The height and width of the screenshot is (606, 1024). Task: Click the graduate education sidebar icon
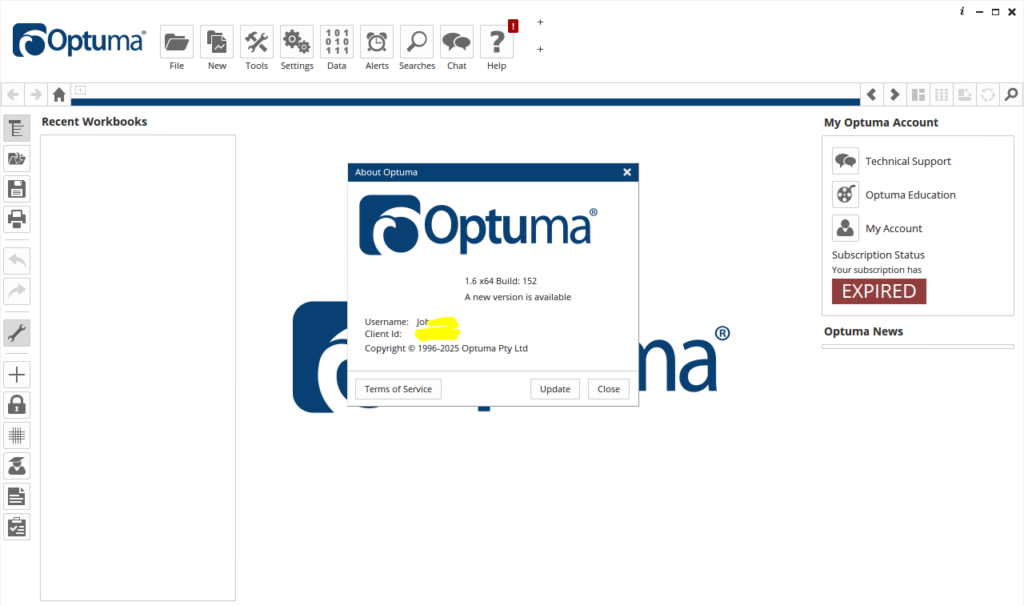pos(17,466)
